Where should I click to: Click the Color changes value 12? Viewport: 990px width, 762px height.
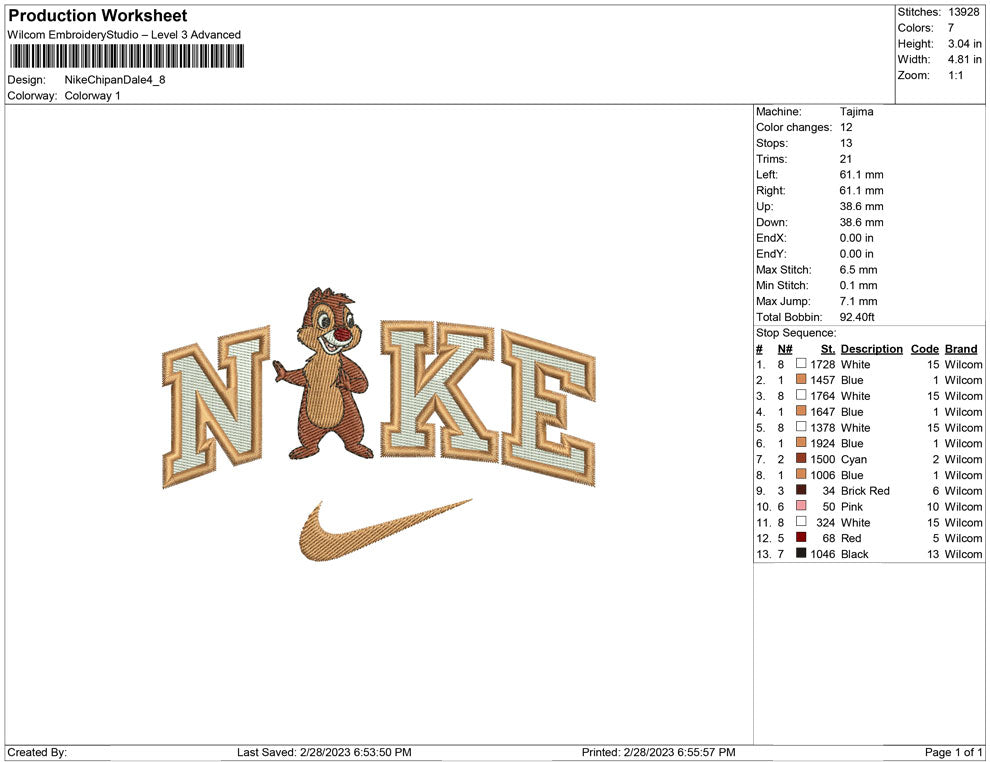(846, 128)
